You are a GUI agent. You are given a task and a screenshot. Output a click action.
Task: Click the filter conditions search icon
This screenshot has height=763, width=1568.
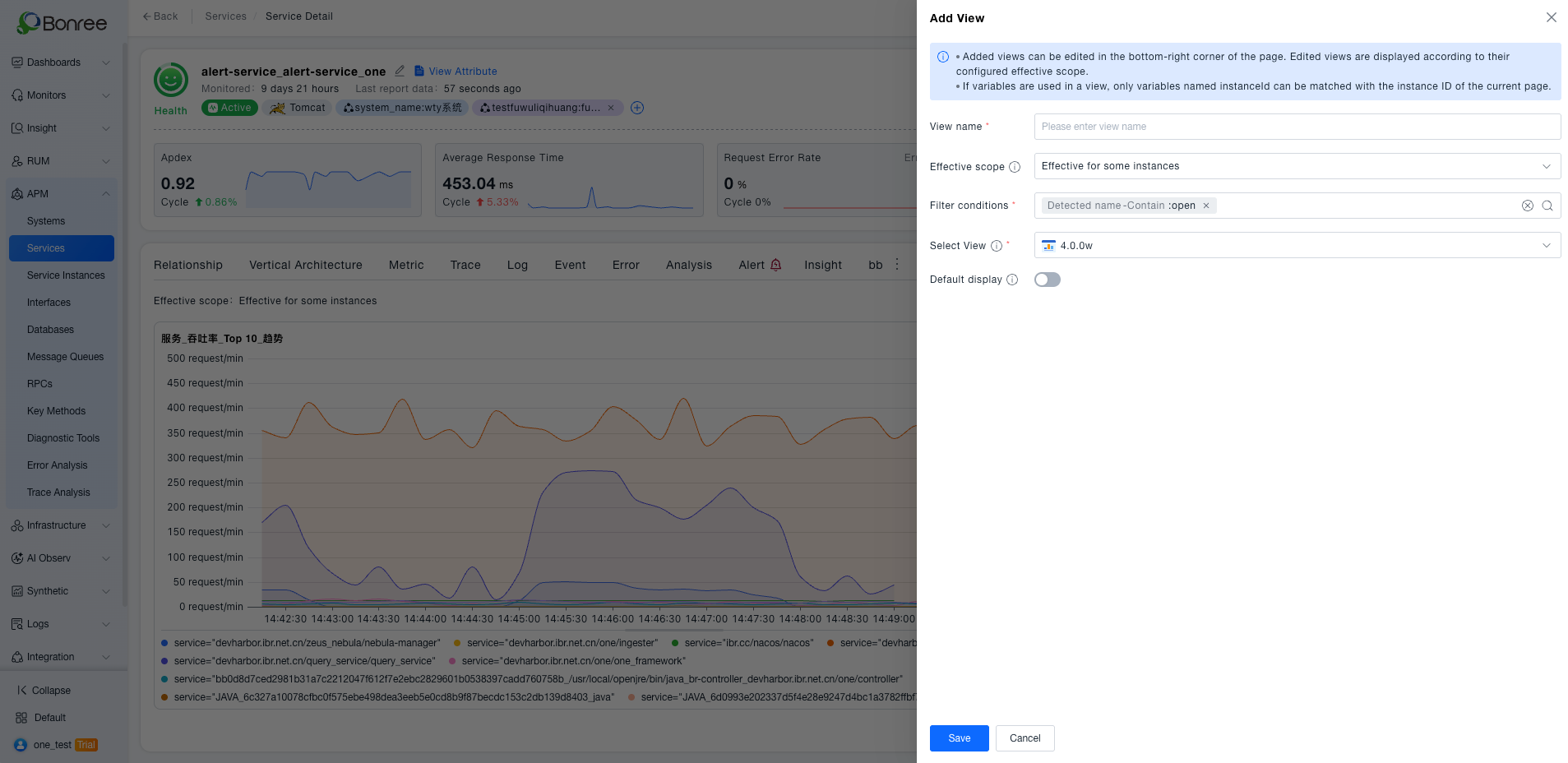(1547, 206)
